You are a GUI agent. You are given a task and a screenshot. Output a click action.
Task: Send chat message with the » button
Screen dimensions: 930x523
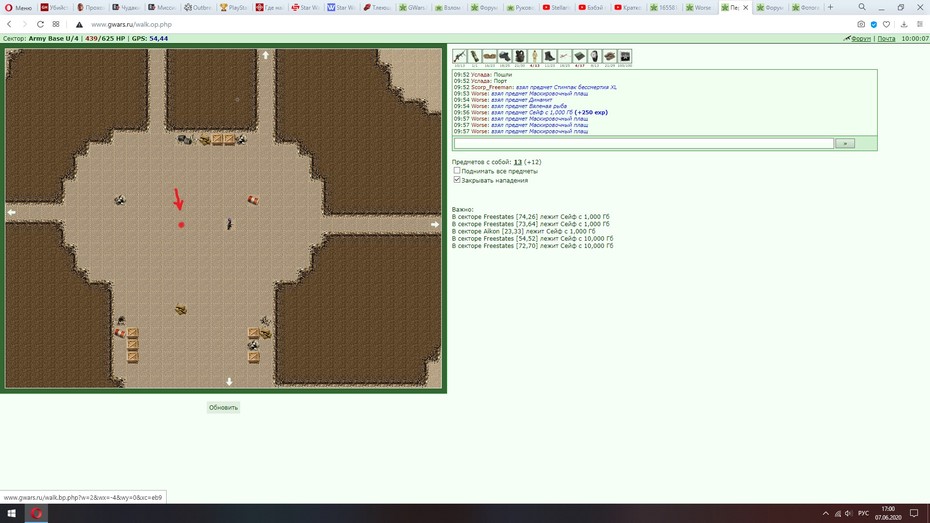(x=845, y=143)
